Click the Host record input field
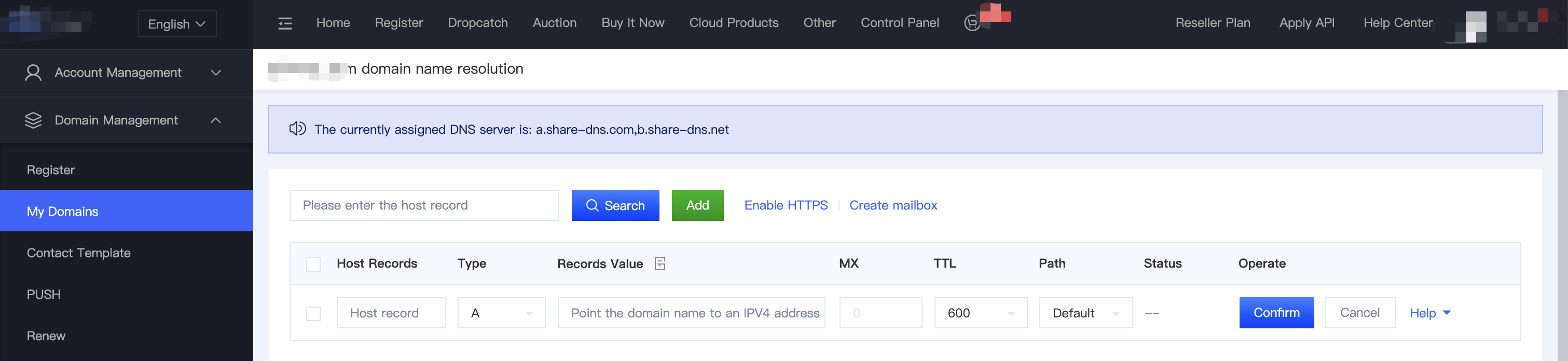Image resolution: width=1568 pixels, height=361 pixels. [391, 313]
